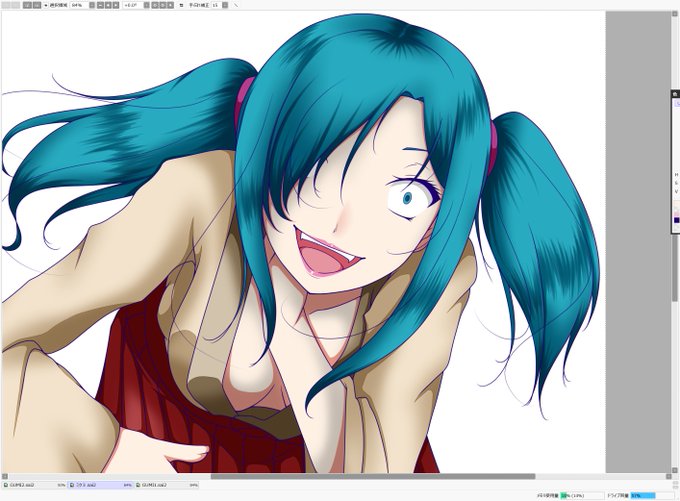This screenshot has height=501, width=680.
Task: Switch to the middle highlighted document tab
Action: tap(100, 485)
